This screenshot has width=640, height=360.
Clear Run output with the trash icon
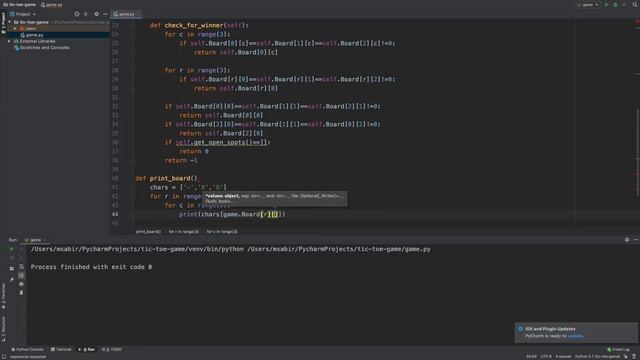21,293
